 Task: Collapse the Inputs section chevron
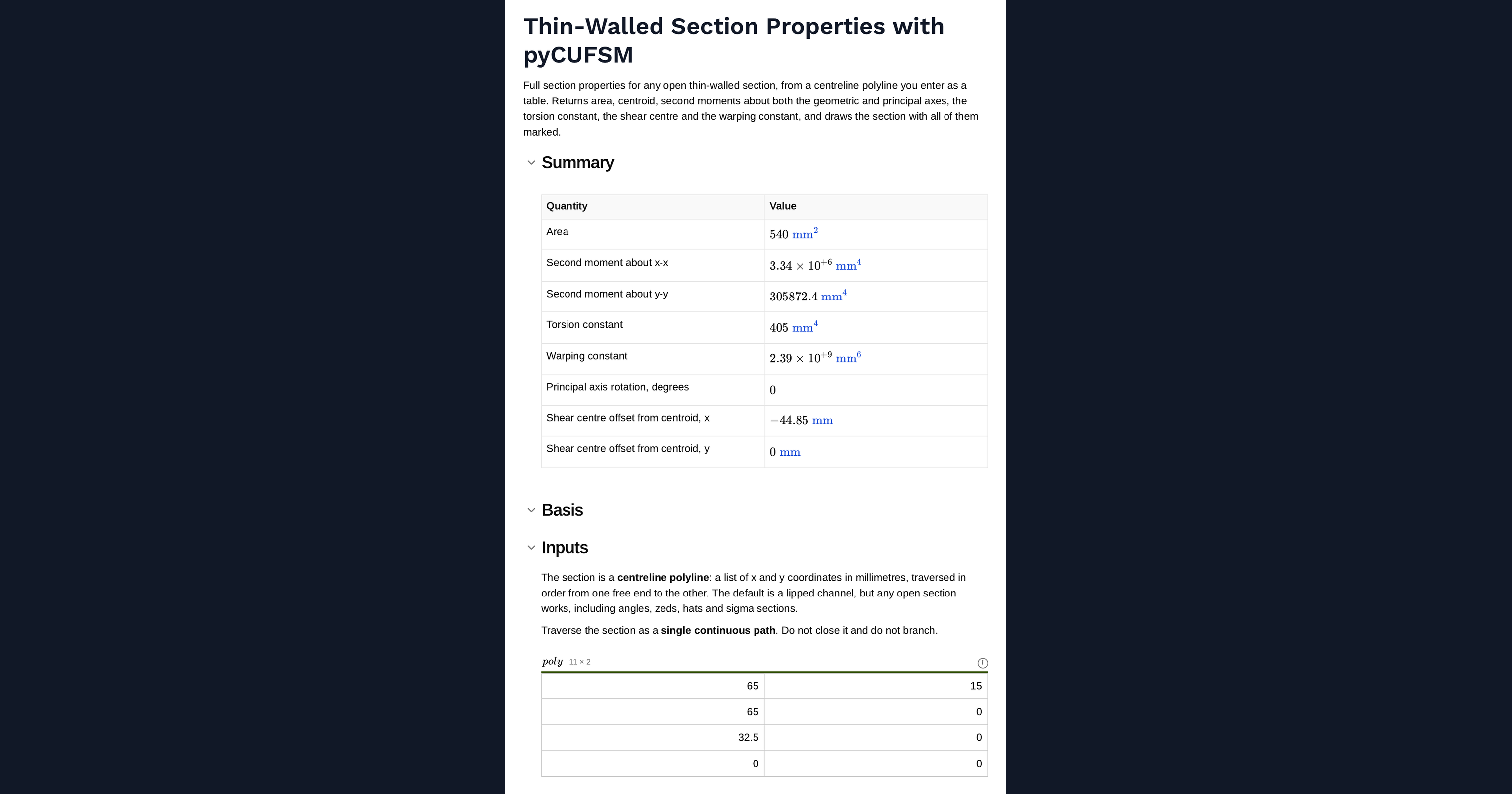[531, 548]
